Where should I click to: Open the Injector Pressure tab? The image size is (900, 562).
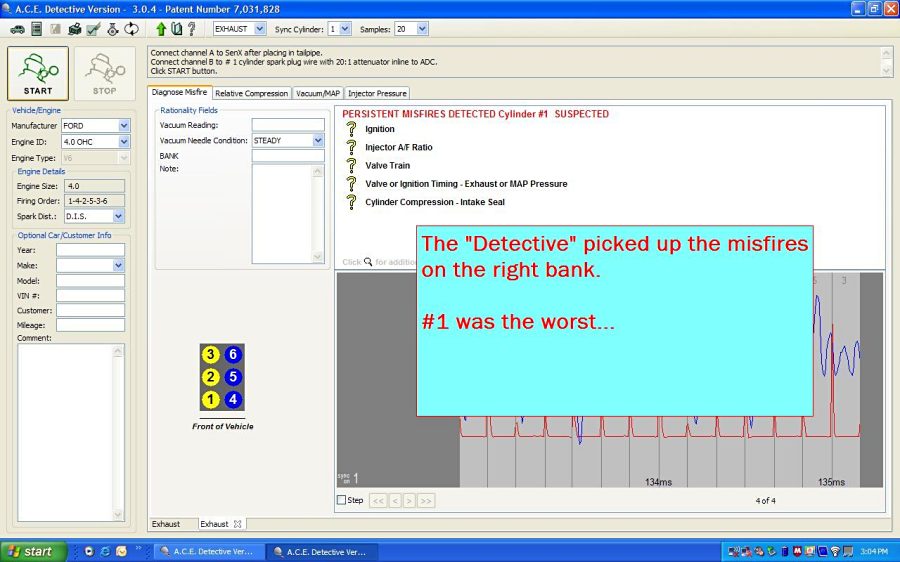coord(377,93)
